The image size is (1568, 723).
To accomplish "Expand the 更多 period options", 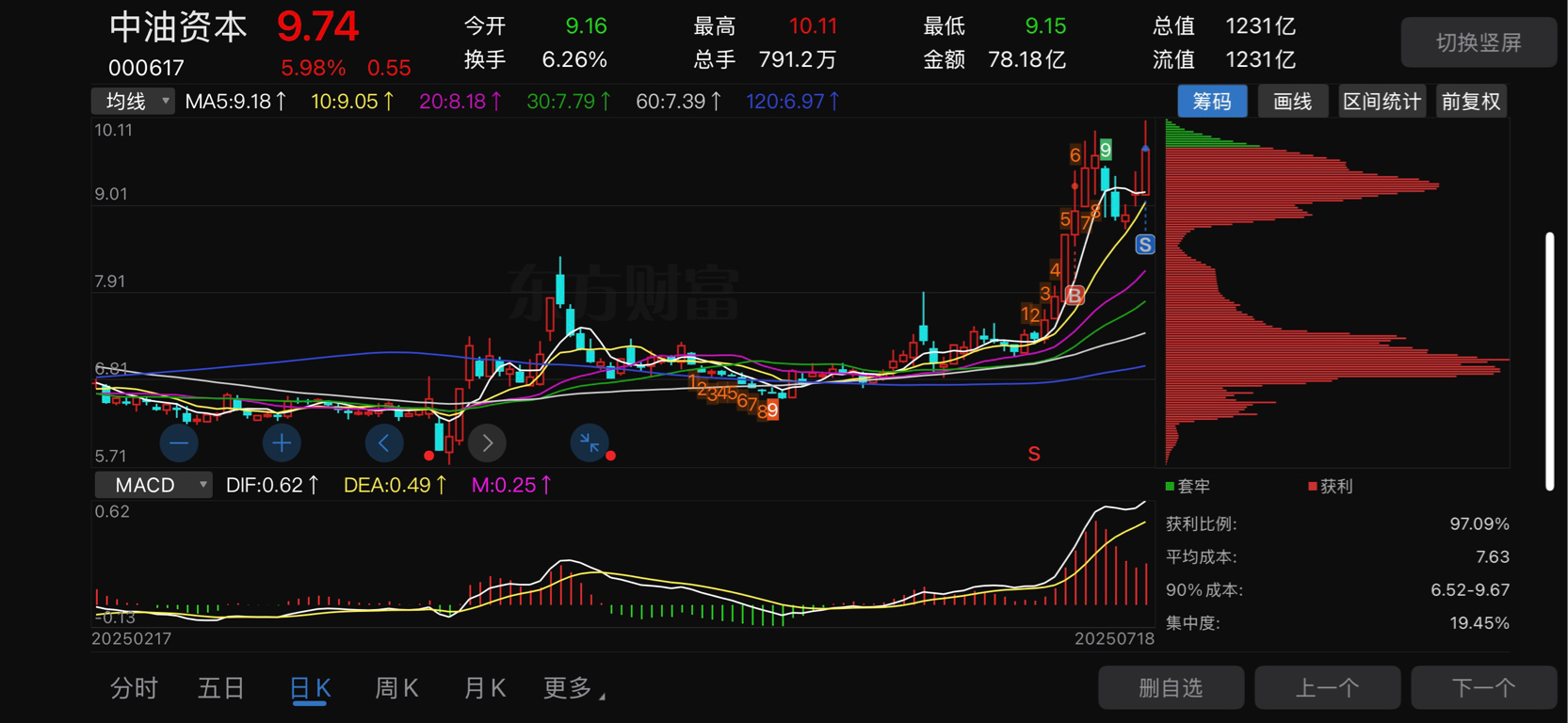I will coord(574,689).
